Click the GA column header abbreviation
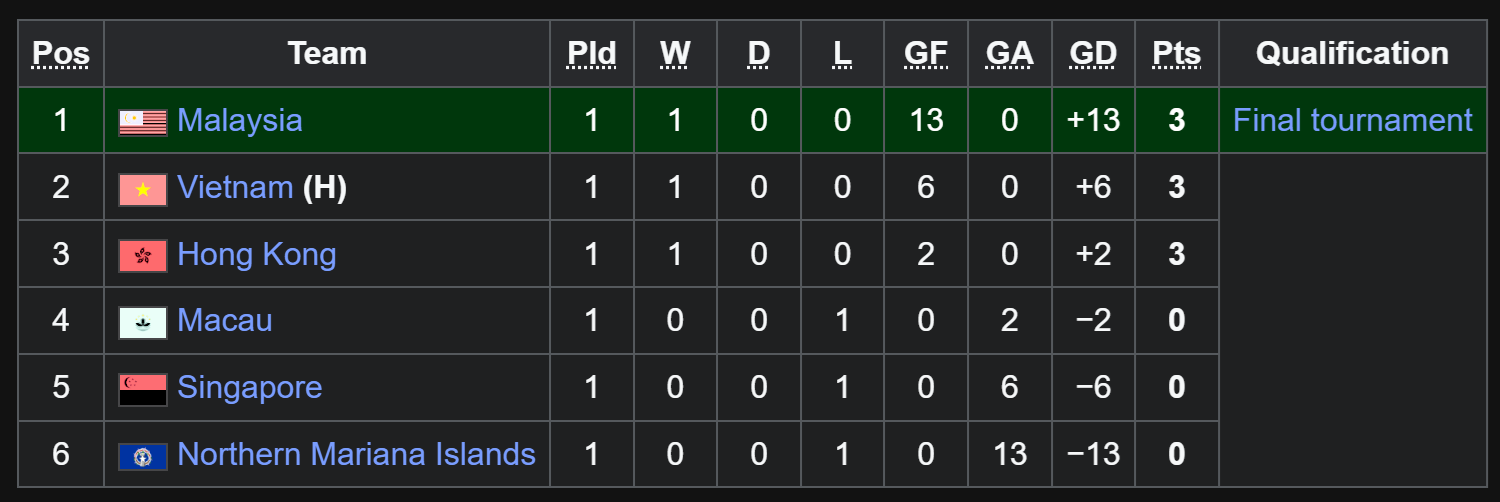This screenshot has width=1500, height=502. pos(1010,54)
